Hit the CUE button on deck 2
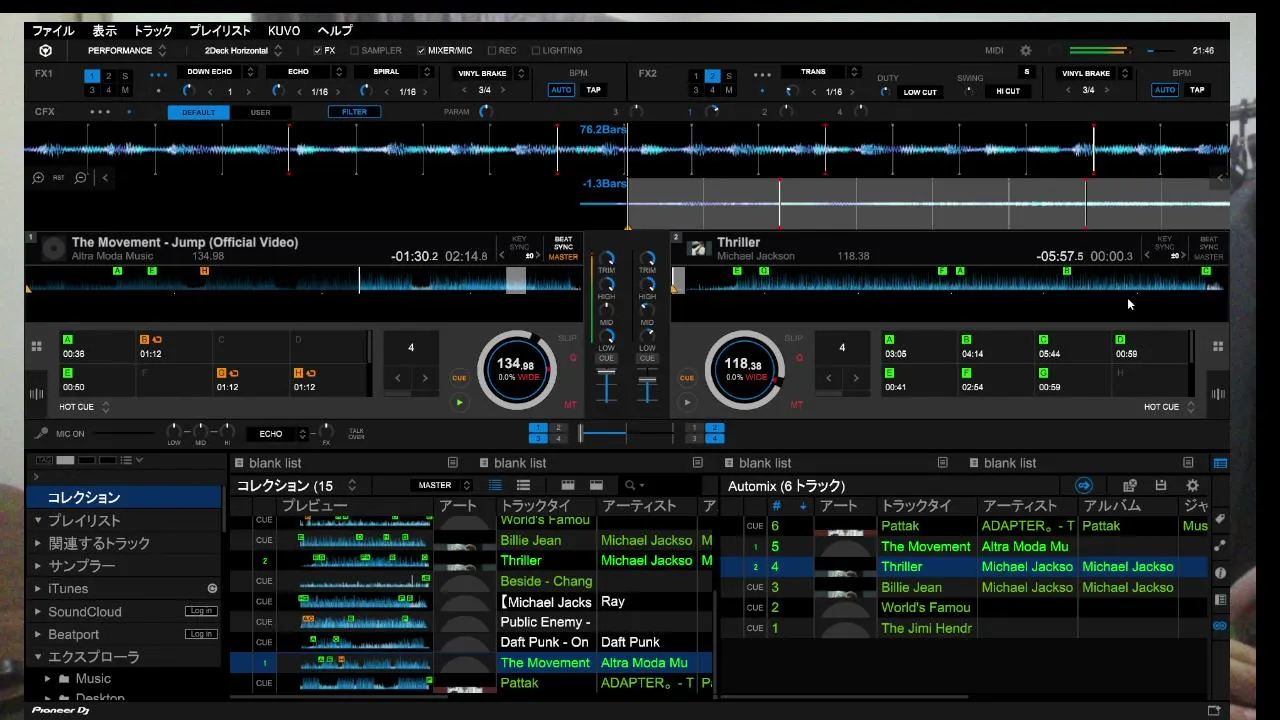1280x720 pixels. point(687,378)
